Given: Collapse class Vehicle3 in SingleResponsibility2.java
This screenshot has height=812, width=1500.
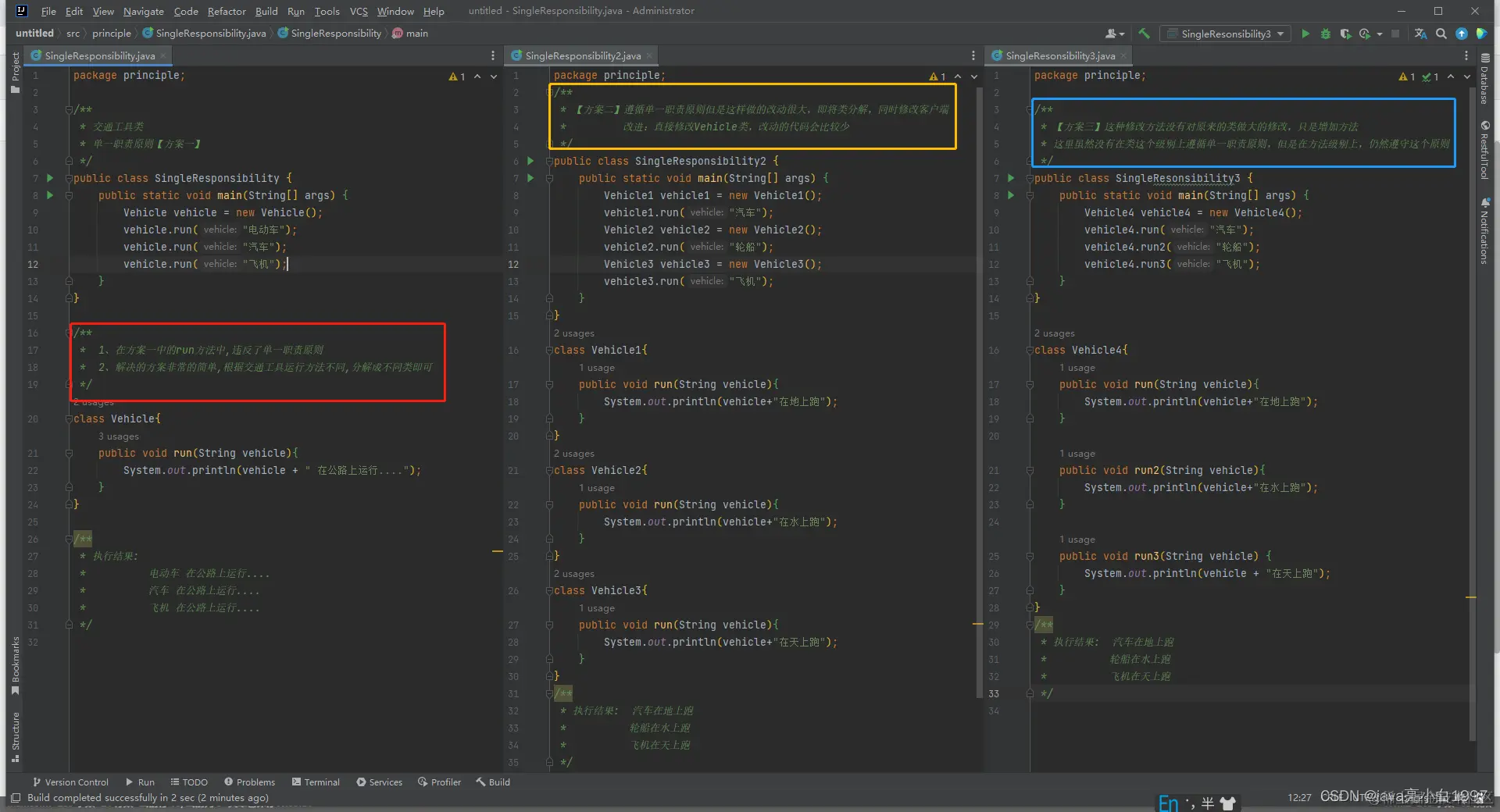Looking at the screenshot, I should [549, 590].
